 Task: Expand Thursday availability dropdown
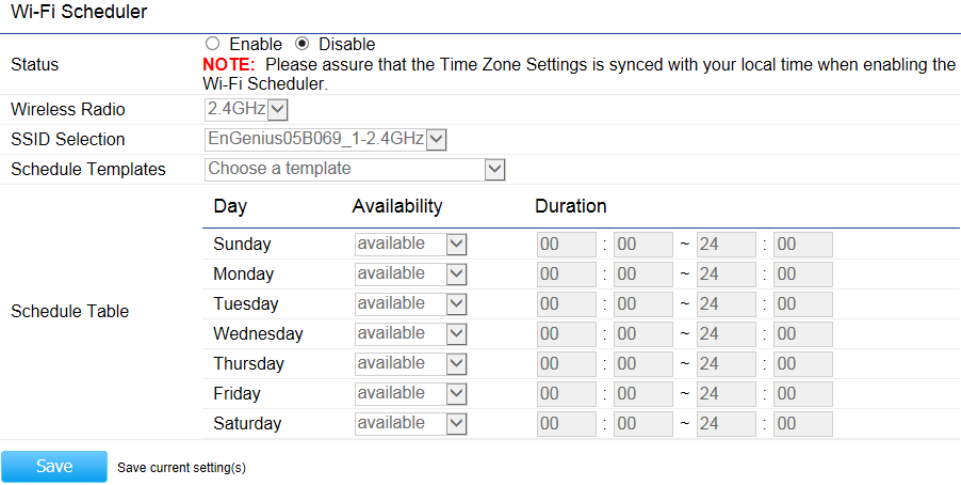click(411, 364)
